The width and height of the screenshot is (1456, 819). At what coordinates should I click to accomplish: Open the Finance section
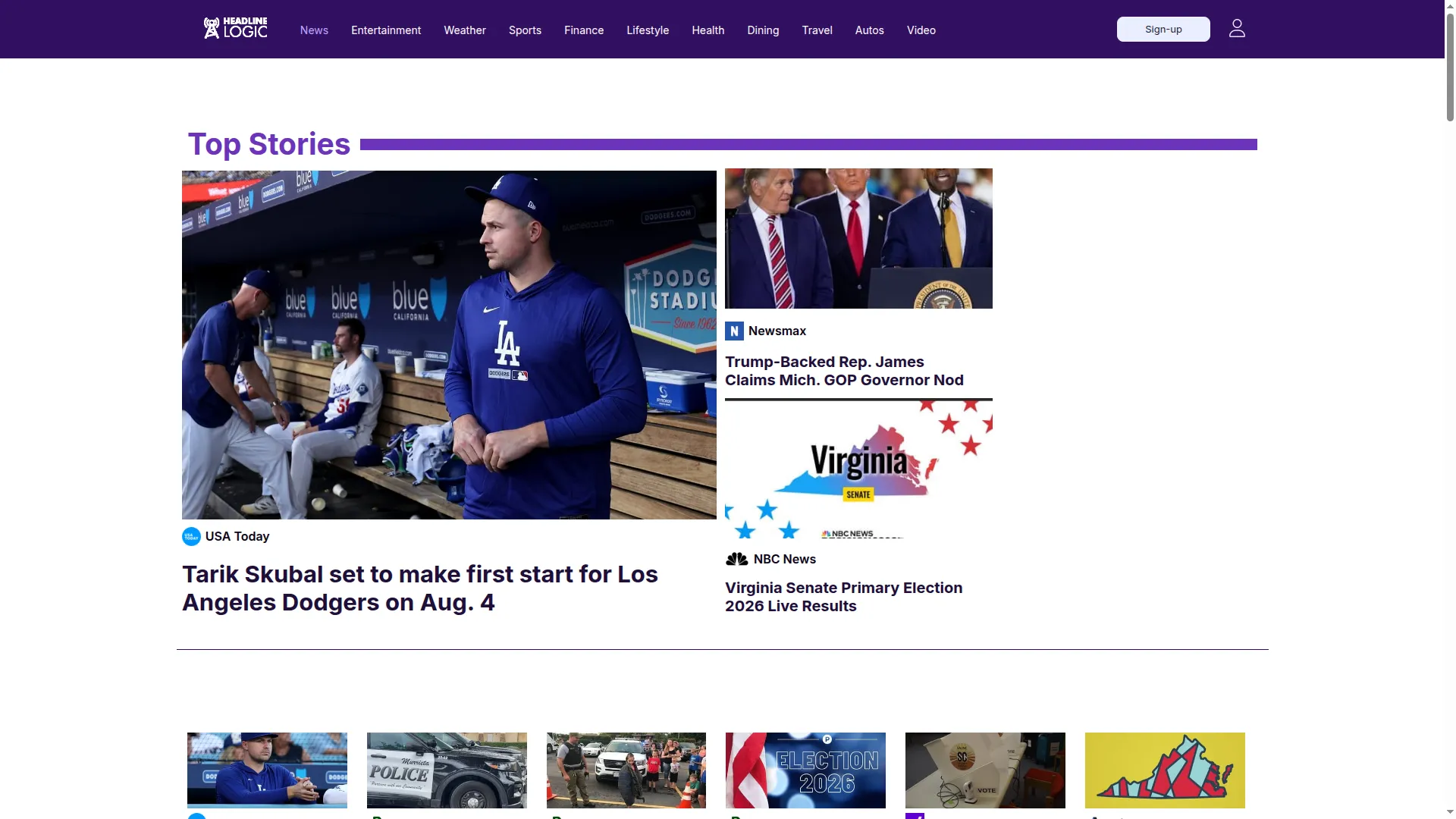click(x=584, y=30)
